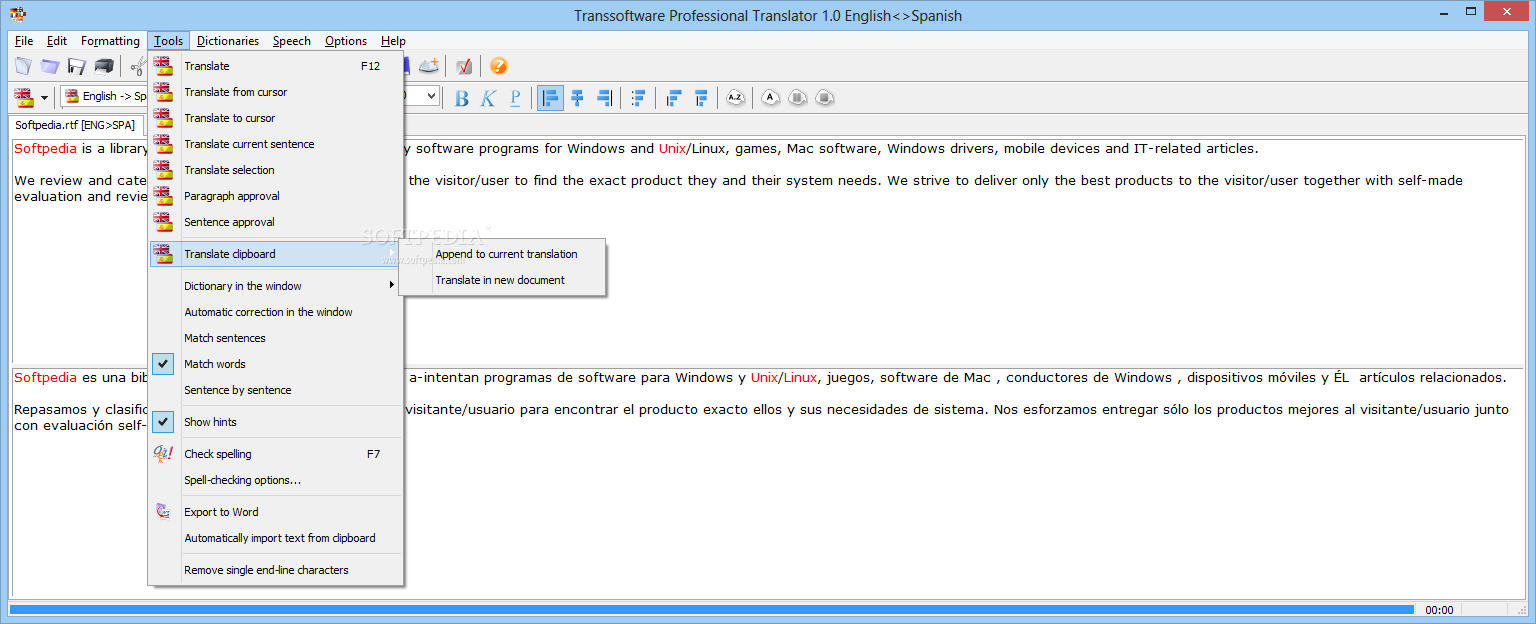Select Translate in new document
The width and height of the screenshot is (1536, 624).
point(502,280)
